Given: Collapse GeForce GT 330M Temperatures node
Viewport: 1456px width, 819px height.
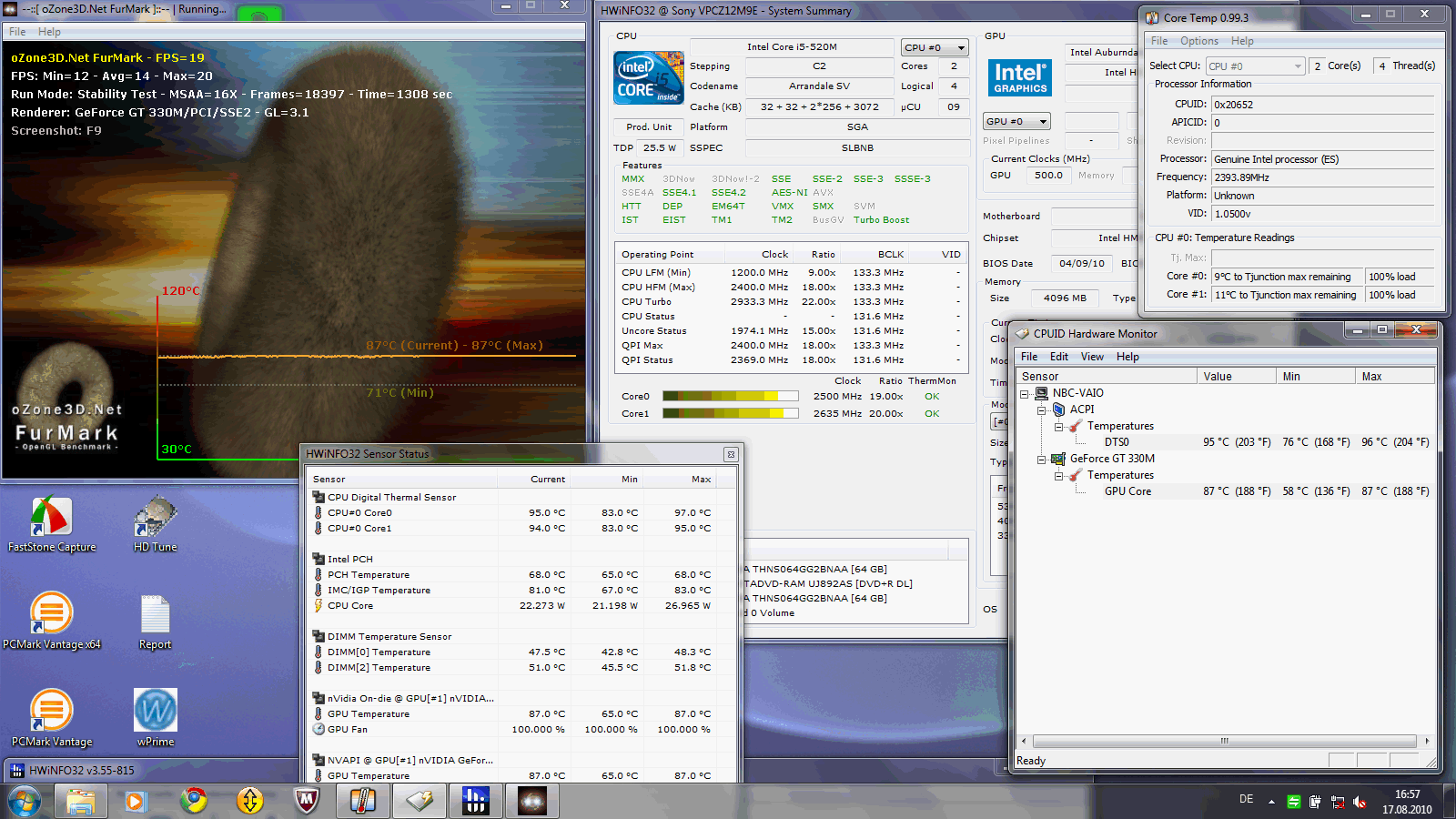Looking at the screenshot, I should tap(1058, 476).
